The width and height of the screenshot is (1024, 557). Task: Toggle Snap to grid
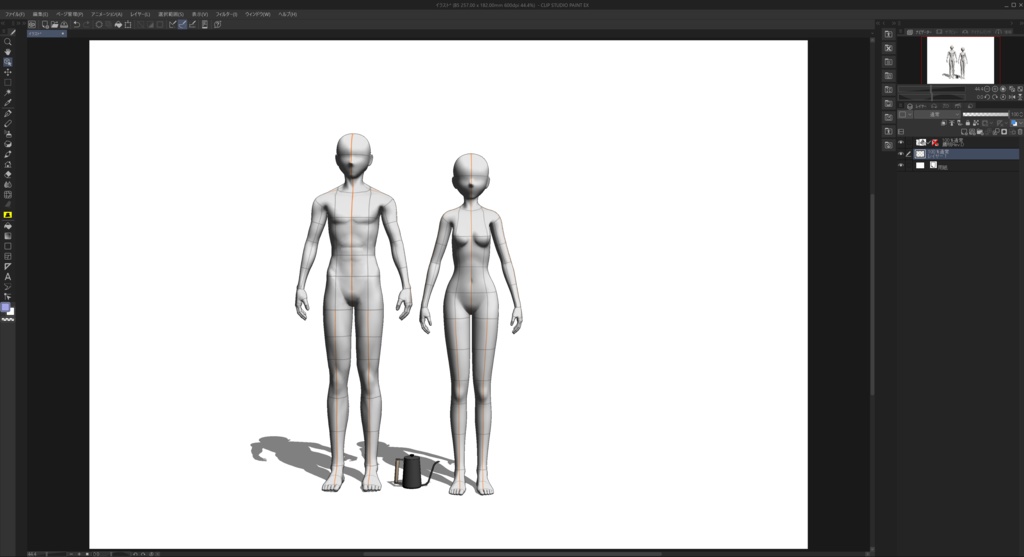point(192,24)
